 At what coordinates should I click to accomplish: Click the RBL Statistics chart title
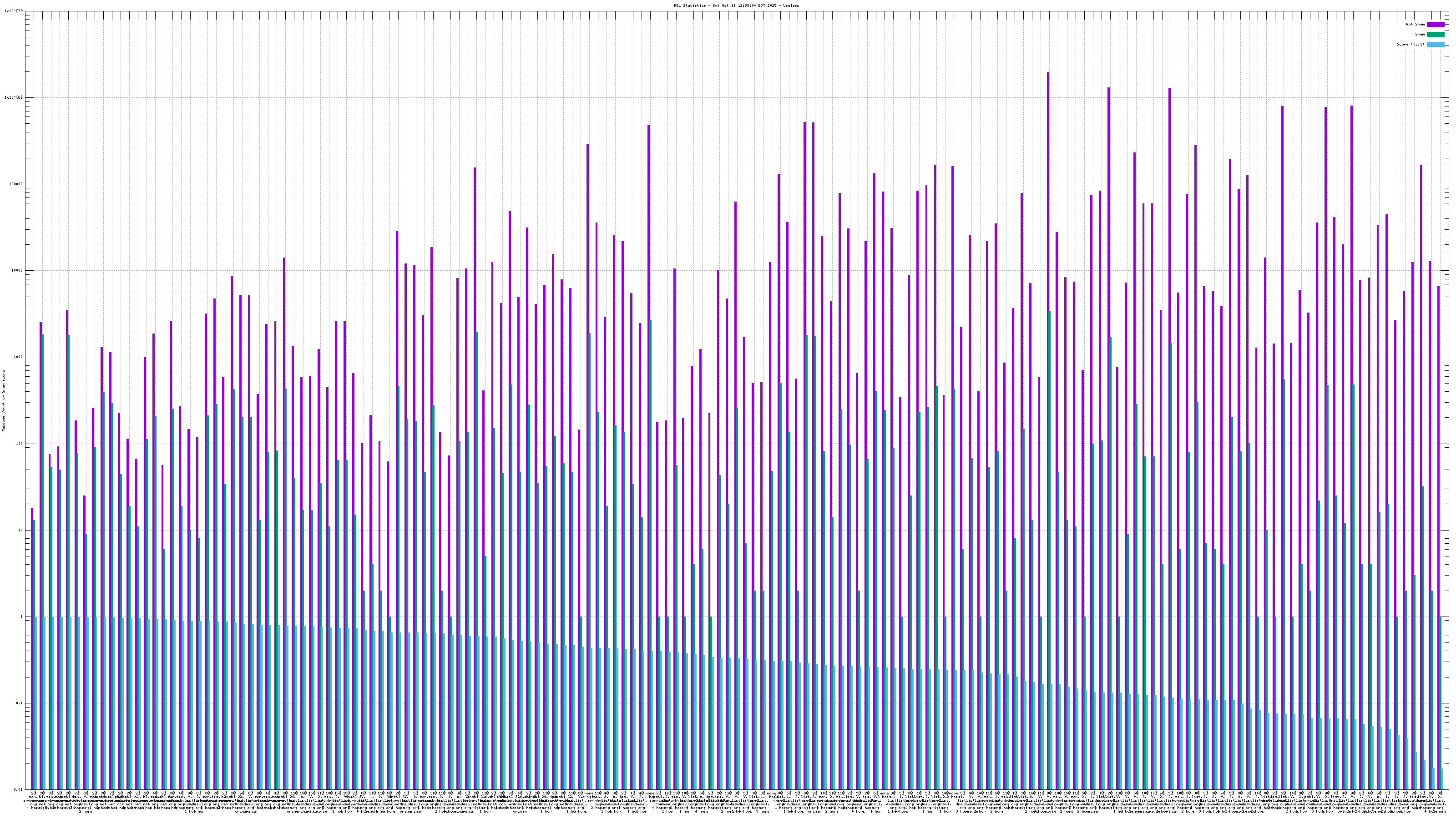(x=737, y=5)
